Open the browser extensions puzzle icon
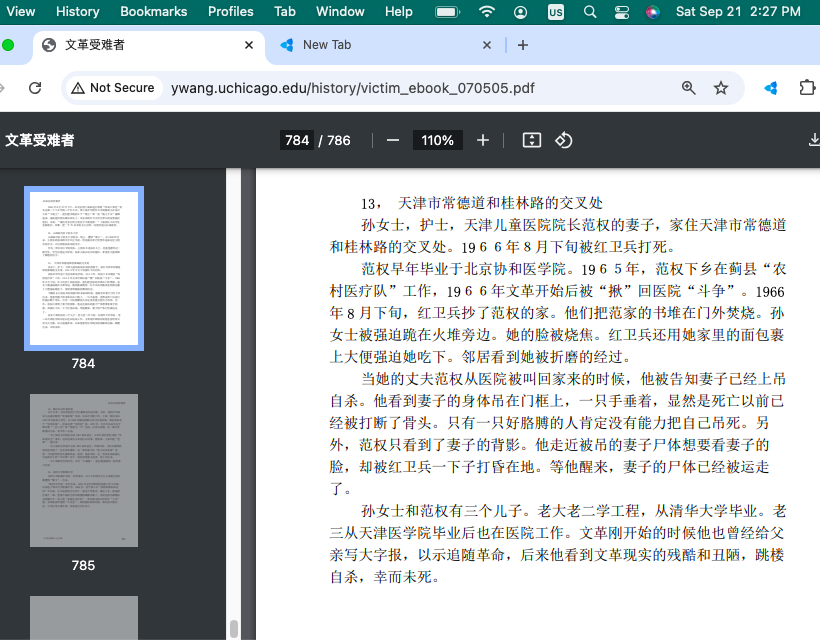Image resolution: width=820 pixels, height=640 pixels. (x=807, y=88)
